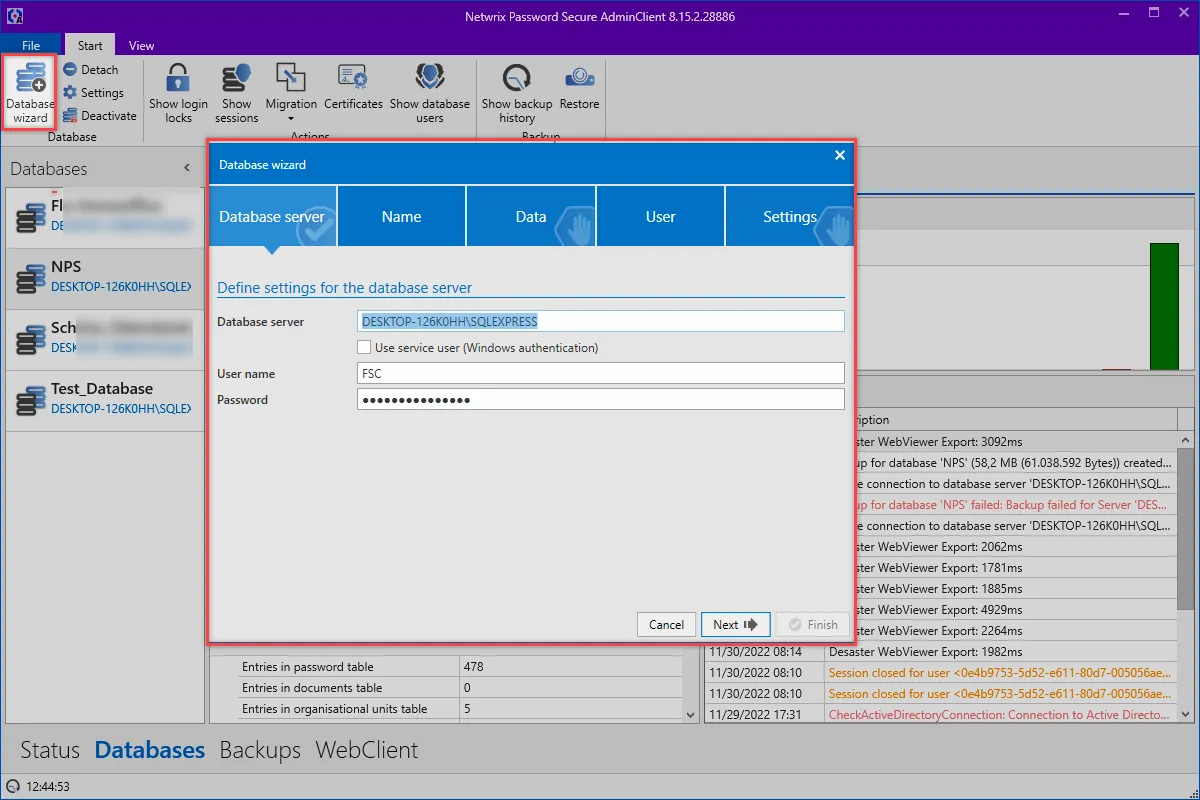The width and height of the screenshot is (1200, 800).
Task: Click the clock icon in the status bar
Action: tap(12, 787)
